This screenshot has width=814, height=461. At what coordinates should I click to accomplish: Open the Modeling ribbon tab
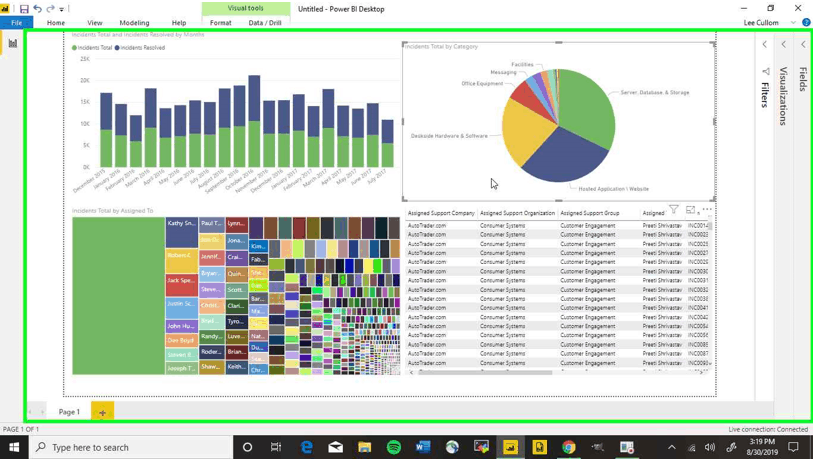[x=134, y=23]
